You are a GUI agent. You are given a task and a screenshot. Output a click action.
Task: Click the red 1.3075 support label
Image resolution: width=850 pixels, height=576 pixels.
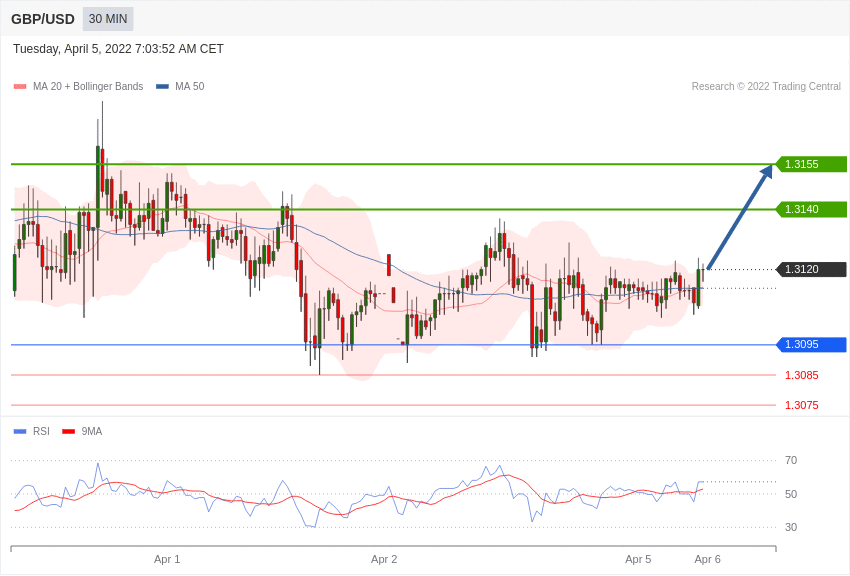point(802,405)
